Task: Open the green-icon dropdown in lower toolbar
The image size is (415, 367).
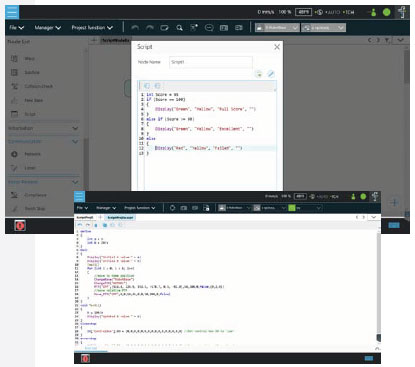Action: [305, 208]
